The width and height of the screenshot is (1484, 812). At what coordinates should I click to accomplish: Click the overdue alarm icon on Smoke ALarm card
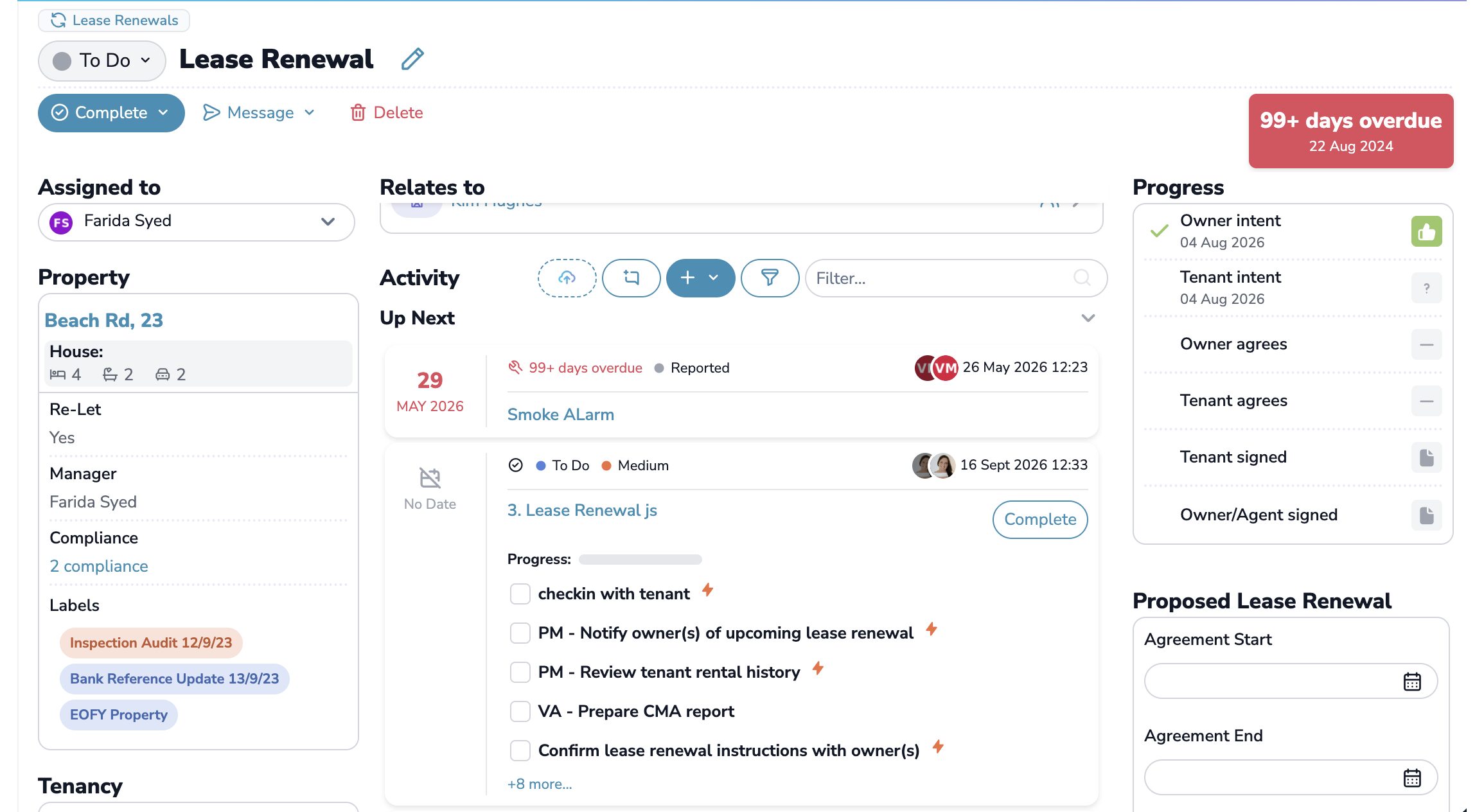coord(515,367)
